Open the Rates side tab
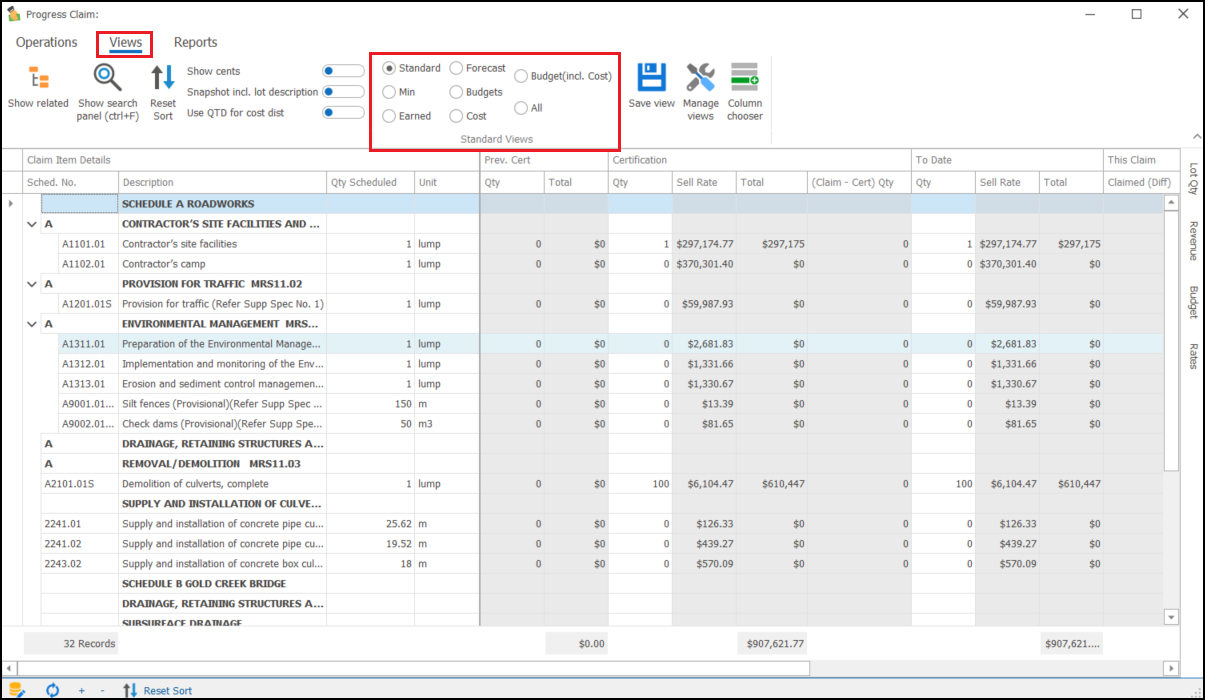 tap(1192, 356)
